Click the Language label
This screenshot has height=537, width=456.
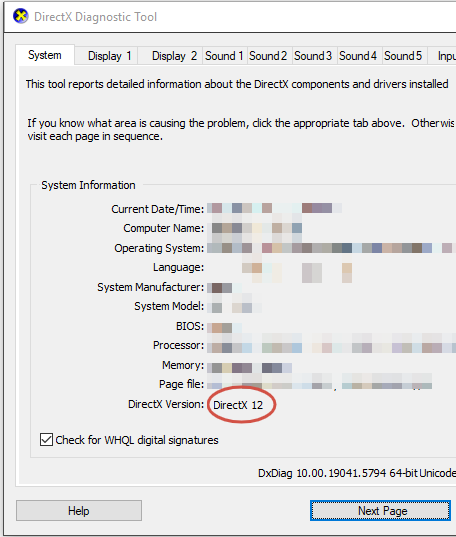pyautogui.click(x=178, y=267)
